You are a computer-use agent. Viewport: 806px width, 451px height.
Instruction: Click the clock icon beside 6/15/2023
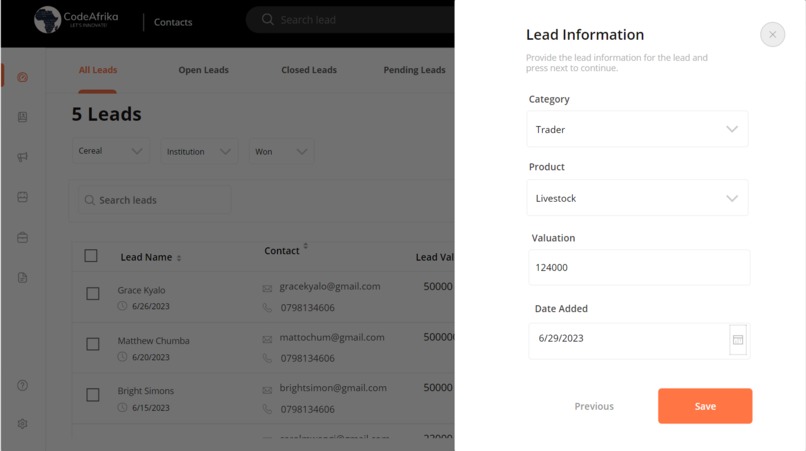(x=122, y=407)
